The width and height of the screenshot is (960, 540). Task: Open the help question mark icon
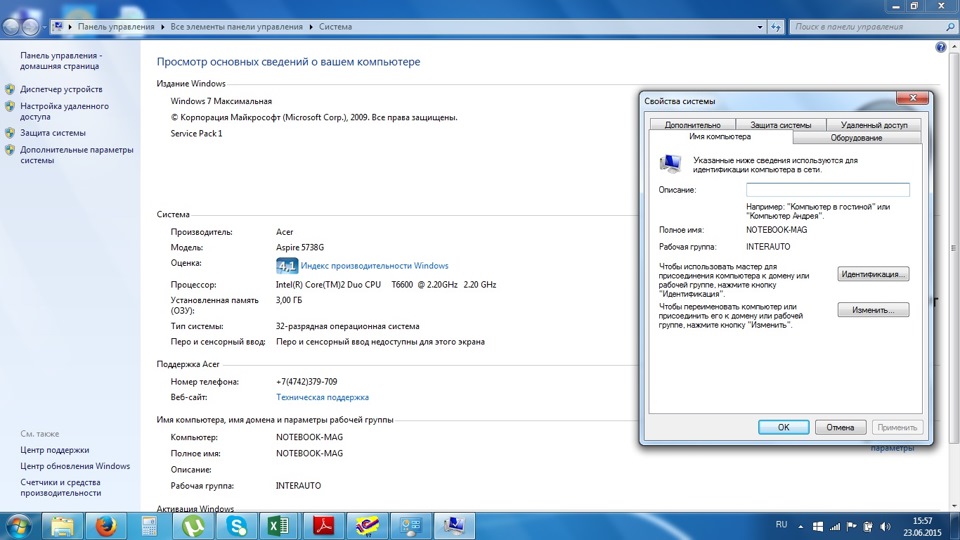940,47
